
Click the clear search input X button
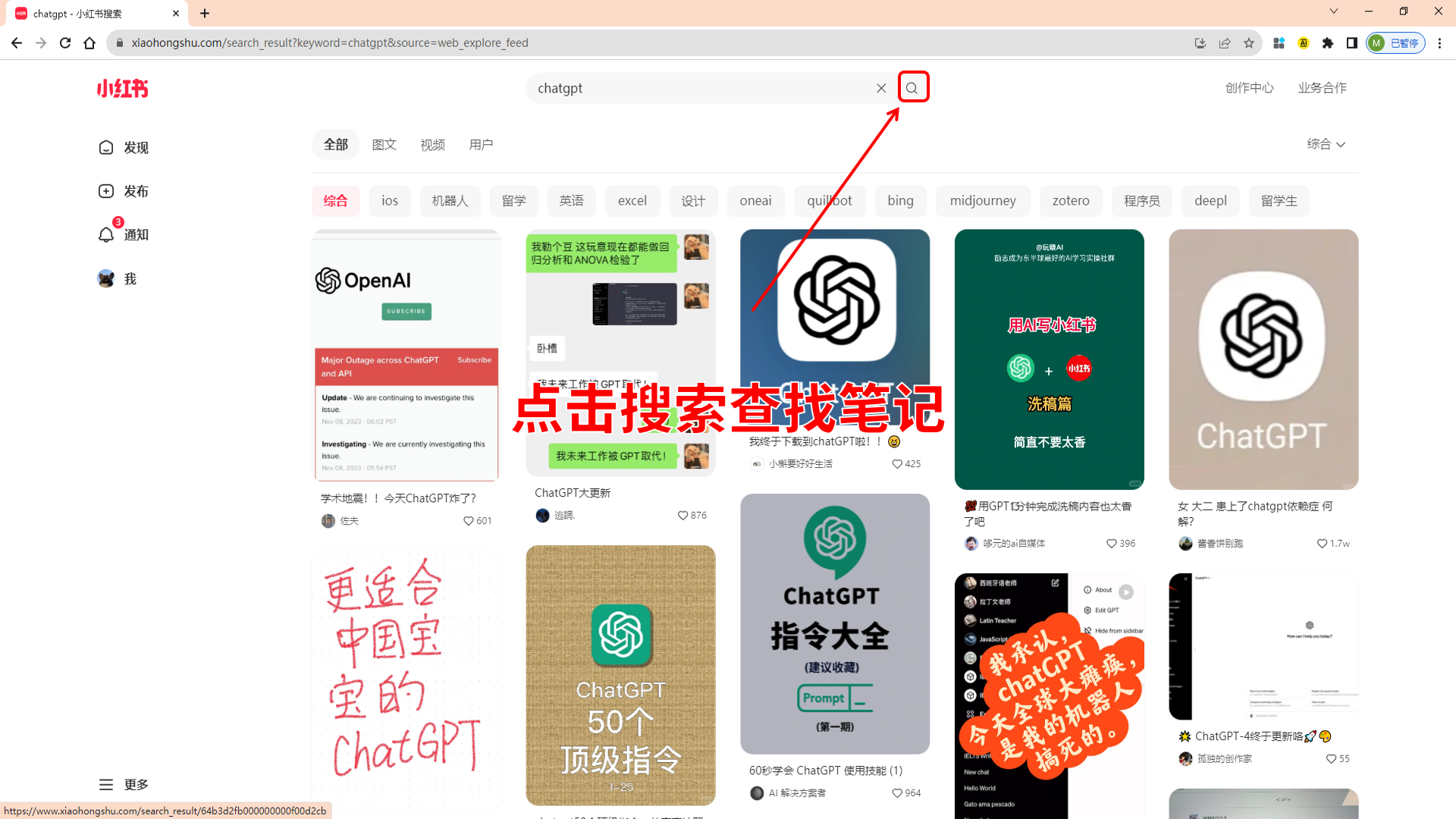(x=880, y=88)
